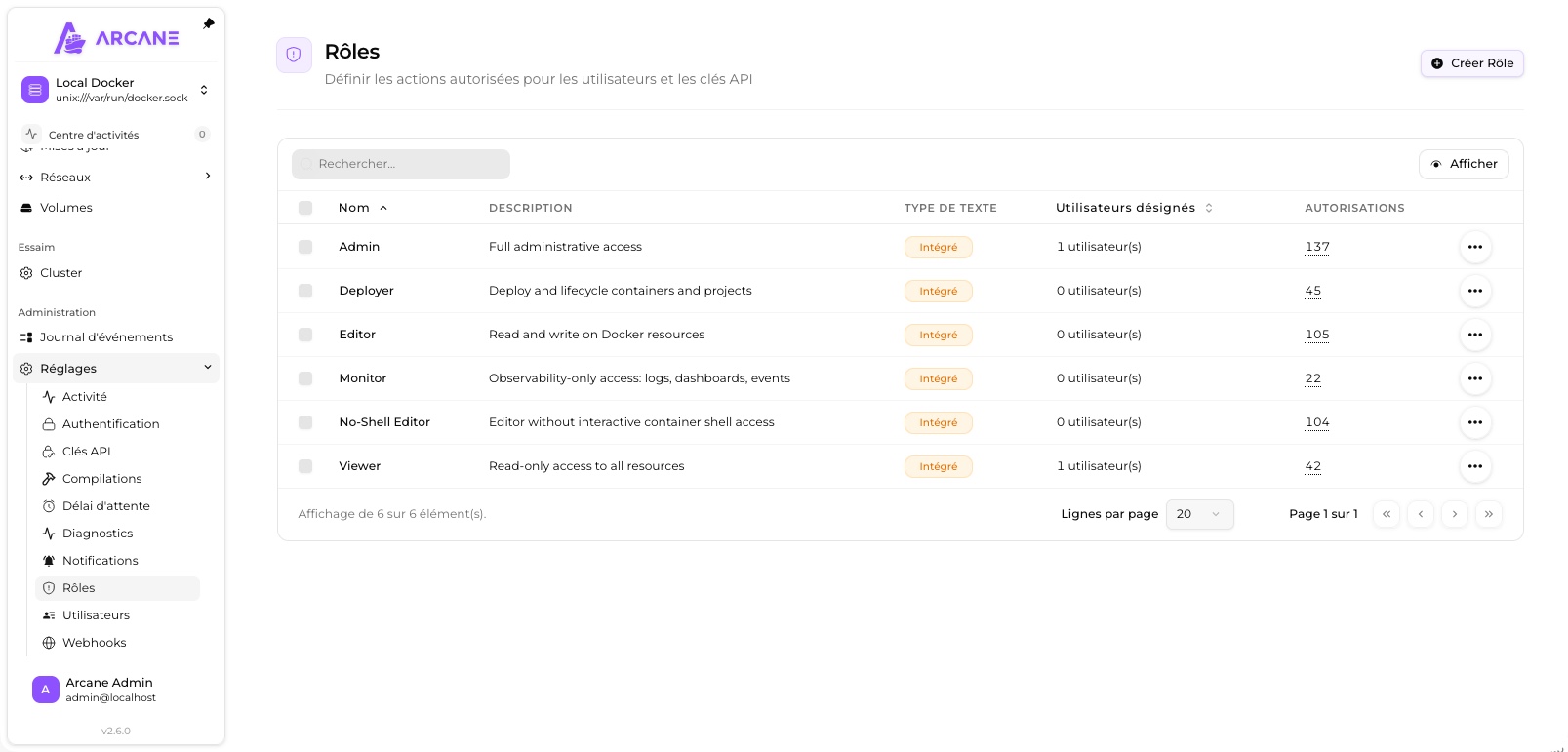
Task: Jump to last page double-arrow
Action: tap(1488, 514)
